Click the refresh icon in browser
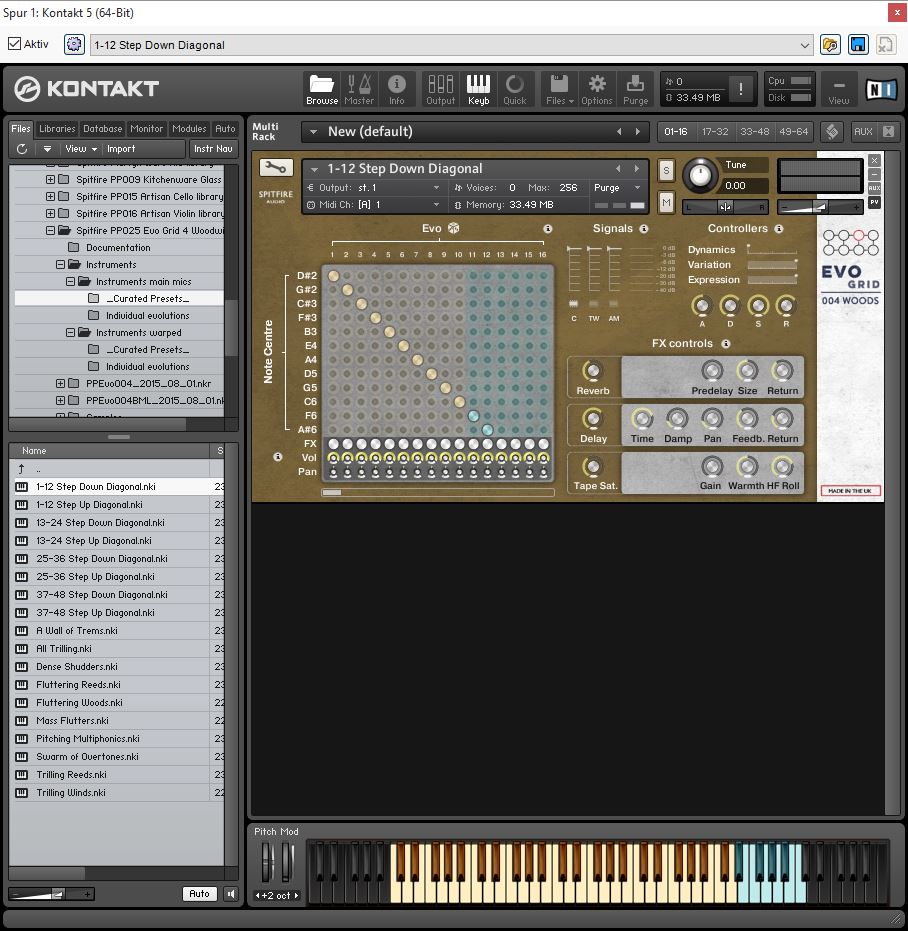 pos(22,149)
